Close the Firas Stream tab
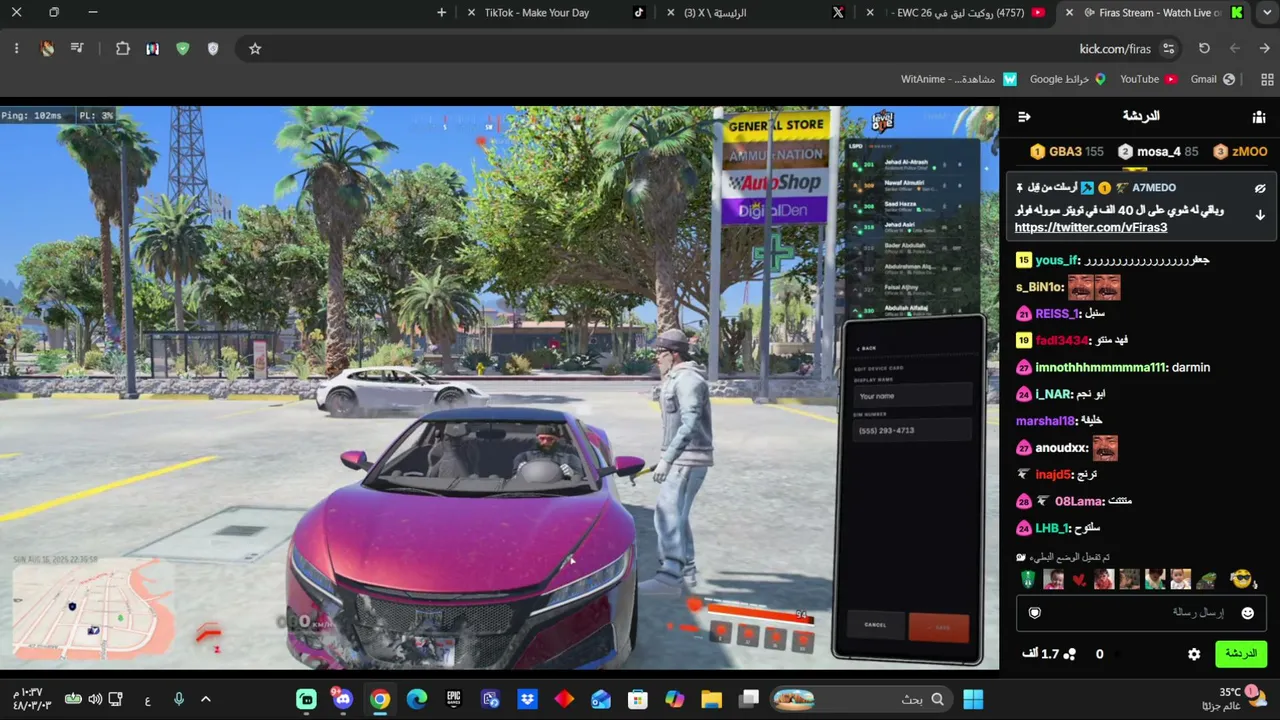Screen dimensions: 1280x720 (x=1070, y=13)
